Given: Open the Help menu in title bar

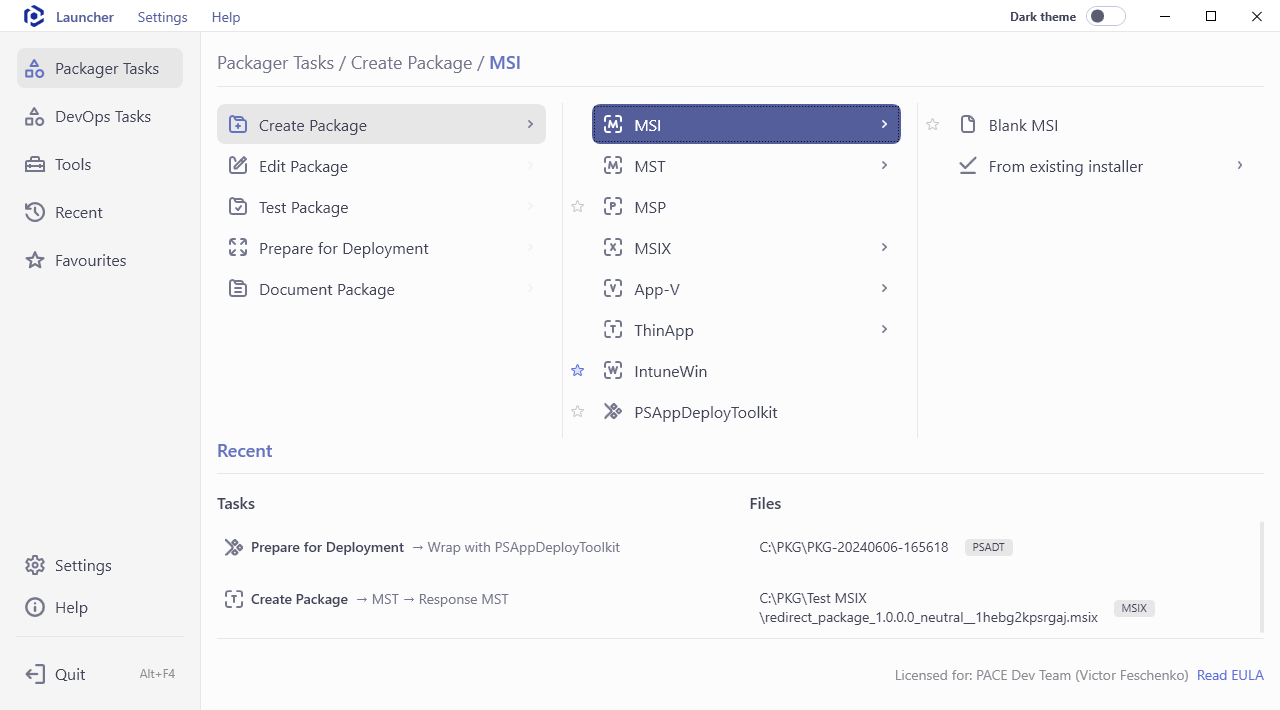Looking at the screenshot, I should pos(226,17).
